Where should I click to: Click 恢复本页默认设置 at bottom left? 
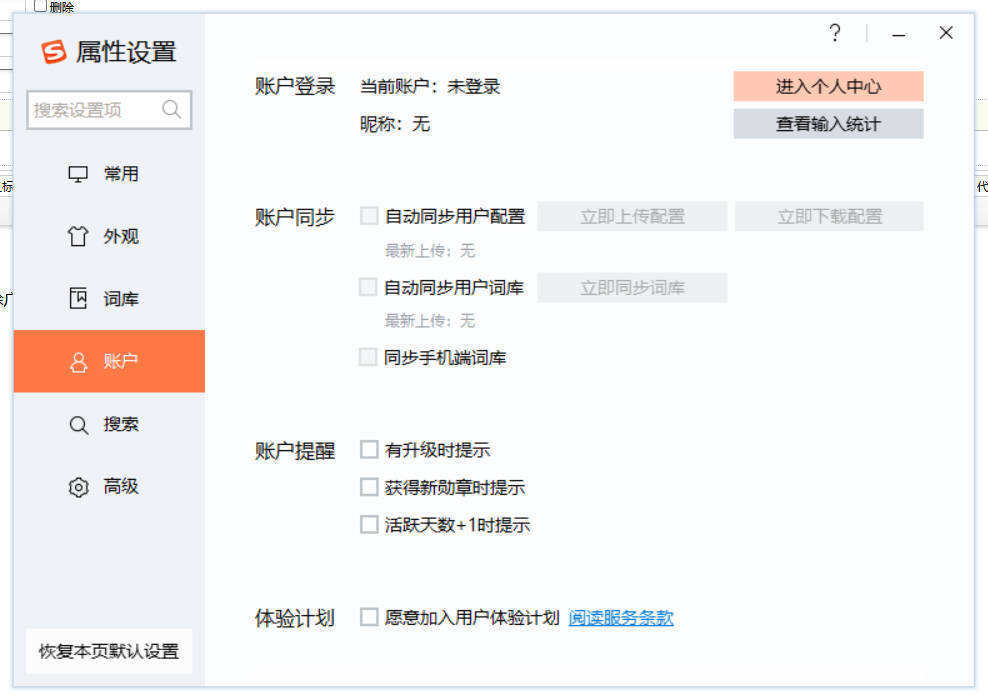pyautogui.click(x=108, y=651)
